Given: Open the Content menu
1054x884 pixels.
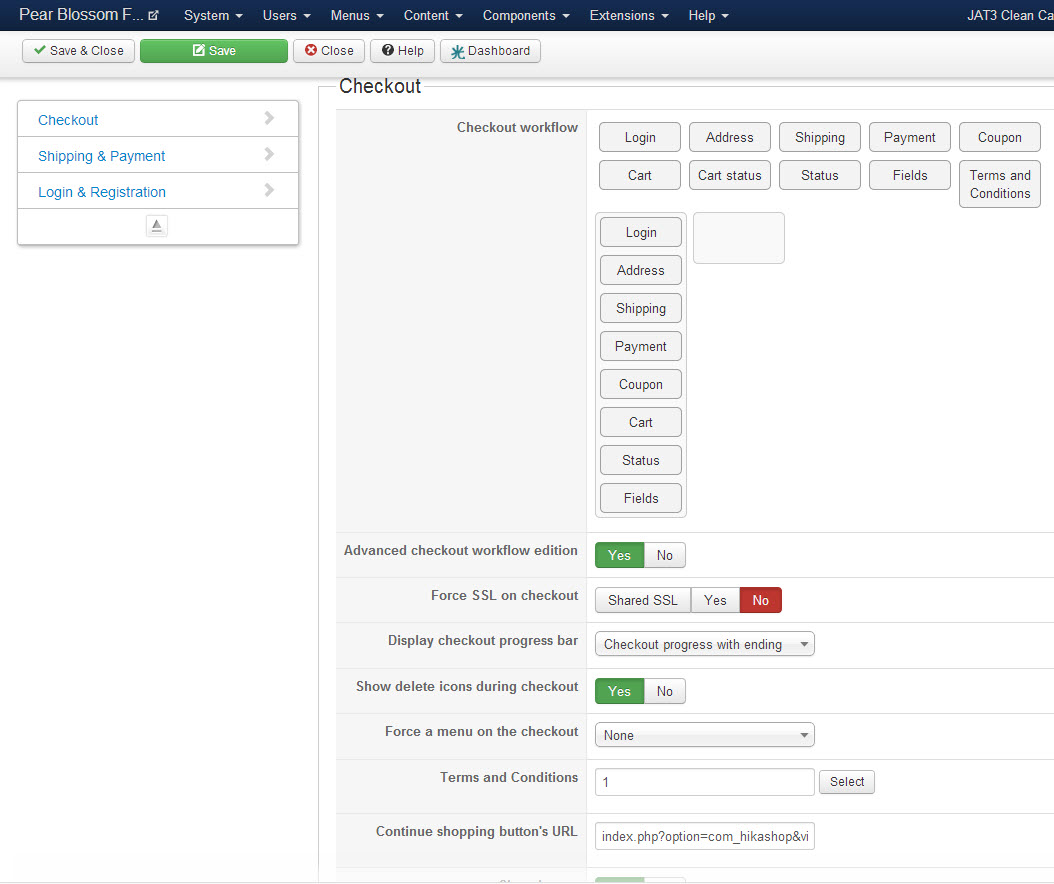Looking at the screenshot, I should (433, 15).
